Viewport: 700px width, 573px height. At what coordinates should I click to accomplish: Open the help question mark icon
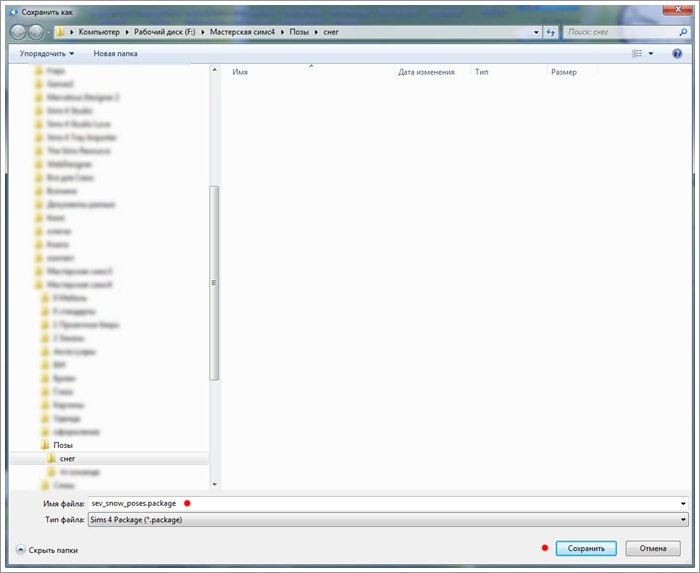pos(677,53)
